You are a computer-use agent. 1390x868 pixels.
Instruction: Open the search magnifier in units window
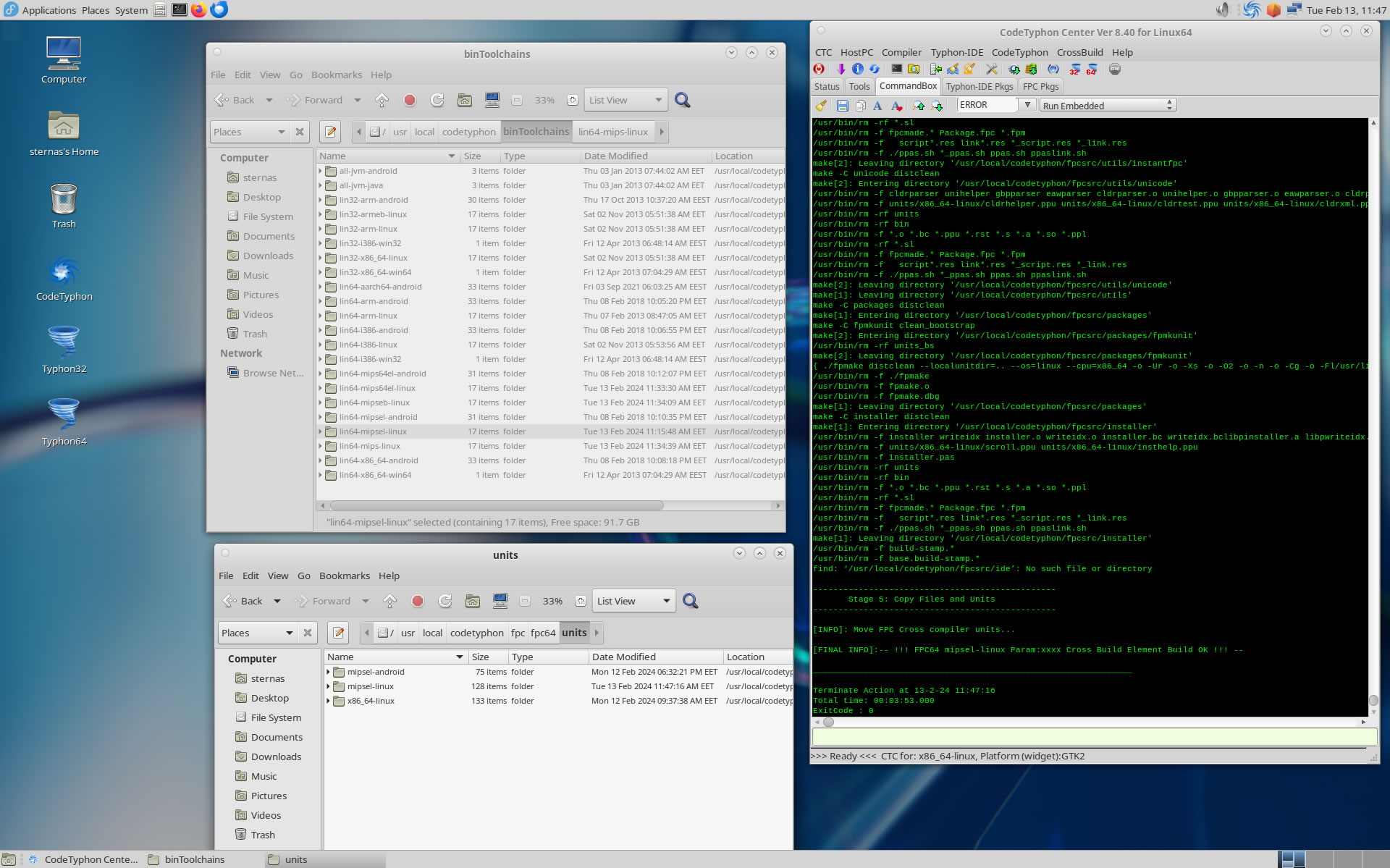[x=690, y=602]
